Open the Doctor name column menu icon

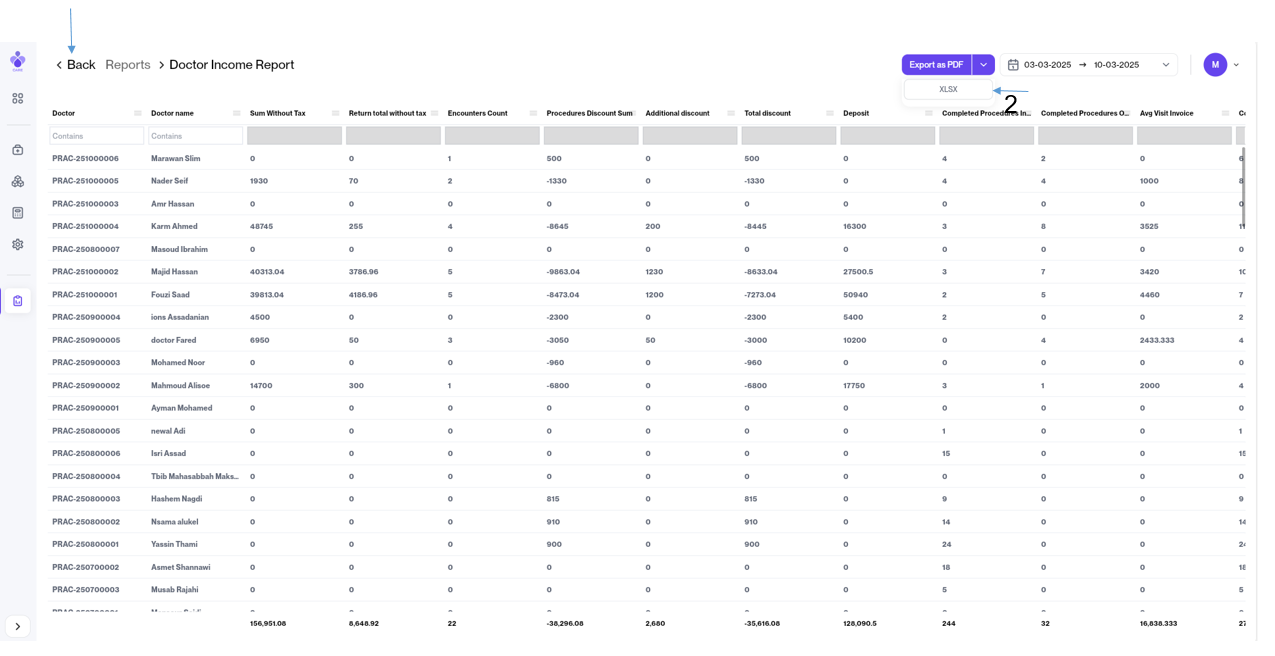(x=237, y=113)
